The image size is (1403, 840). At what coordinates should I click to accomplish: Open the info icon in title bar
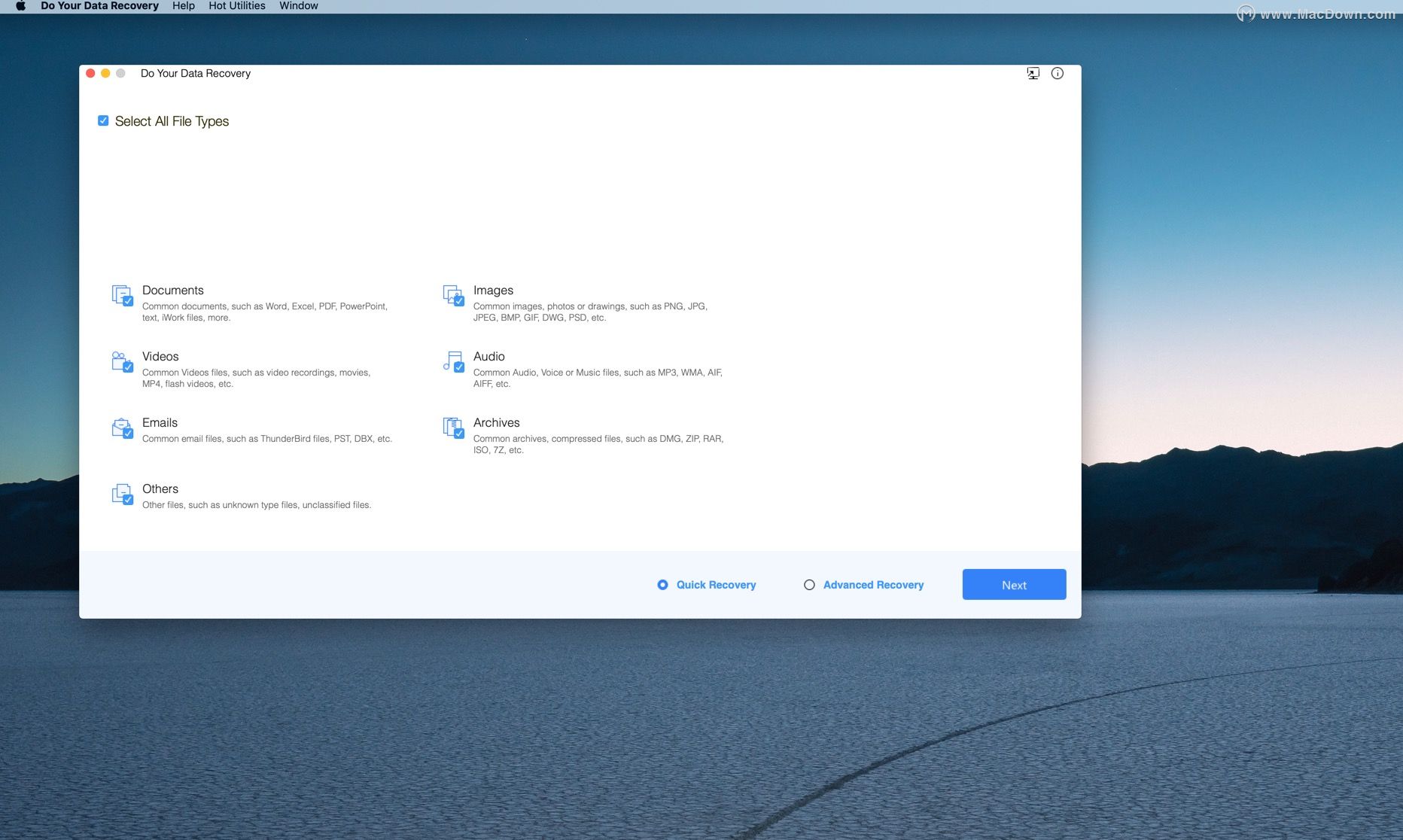tap(1058, 73)
